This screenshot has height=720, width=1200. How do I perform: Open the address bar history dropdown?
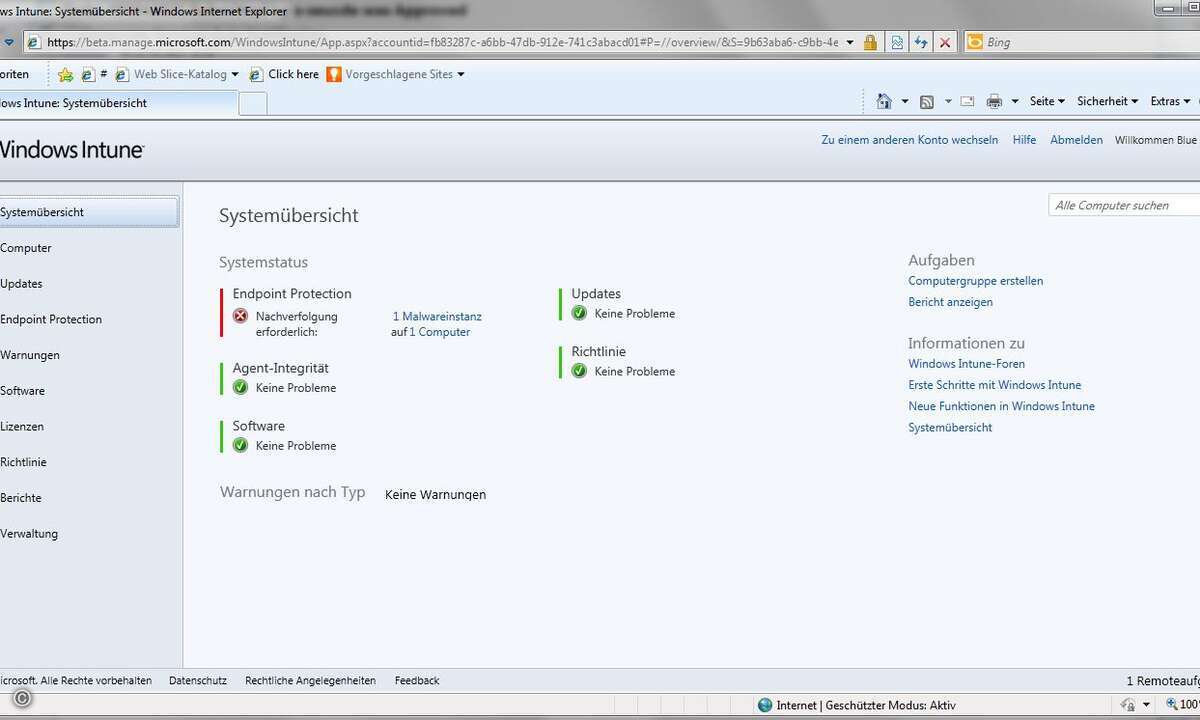[850, 42]
